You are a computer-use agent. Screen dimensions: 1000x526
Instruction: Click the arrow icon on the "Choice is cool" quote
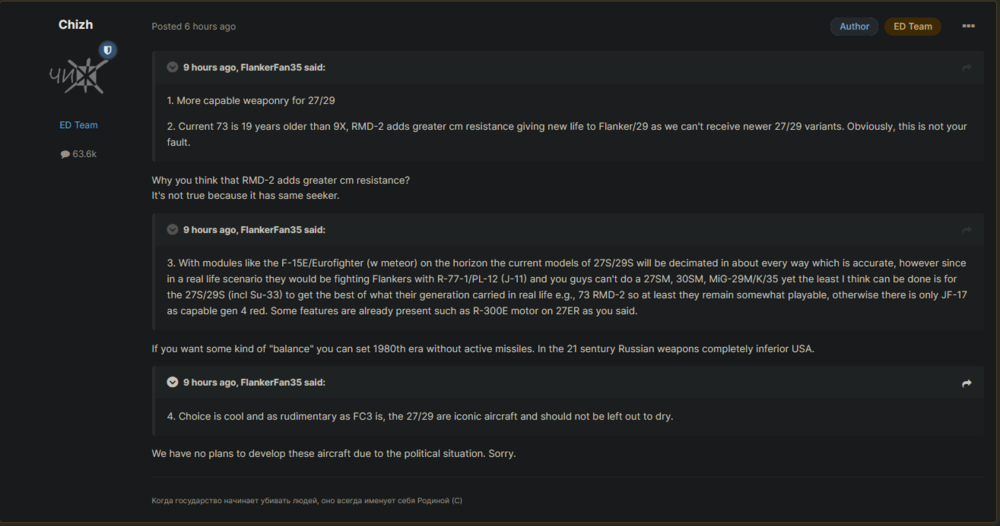click(x=966, y=383)
